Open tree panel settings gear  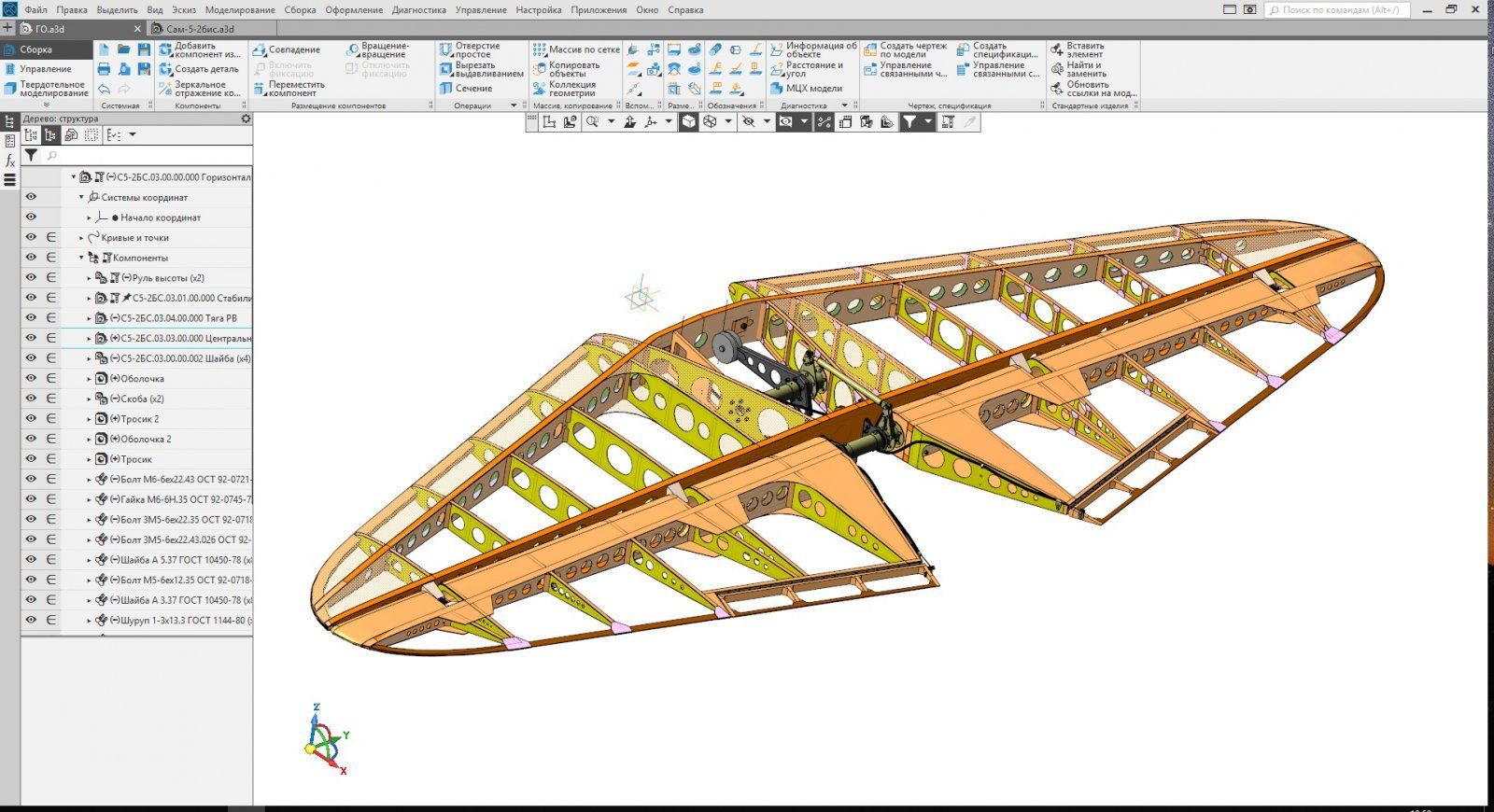246,119
